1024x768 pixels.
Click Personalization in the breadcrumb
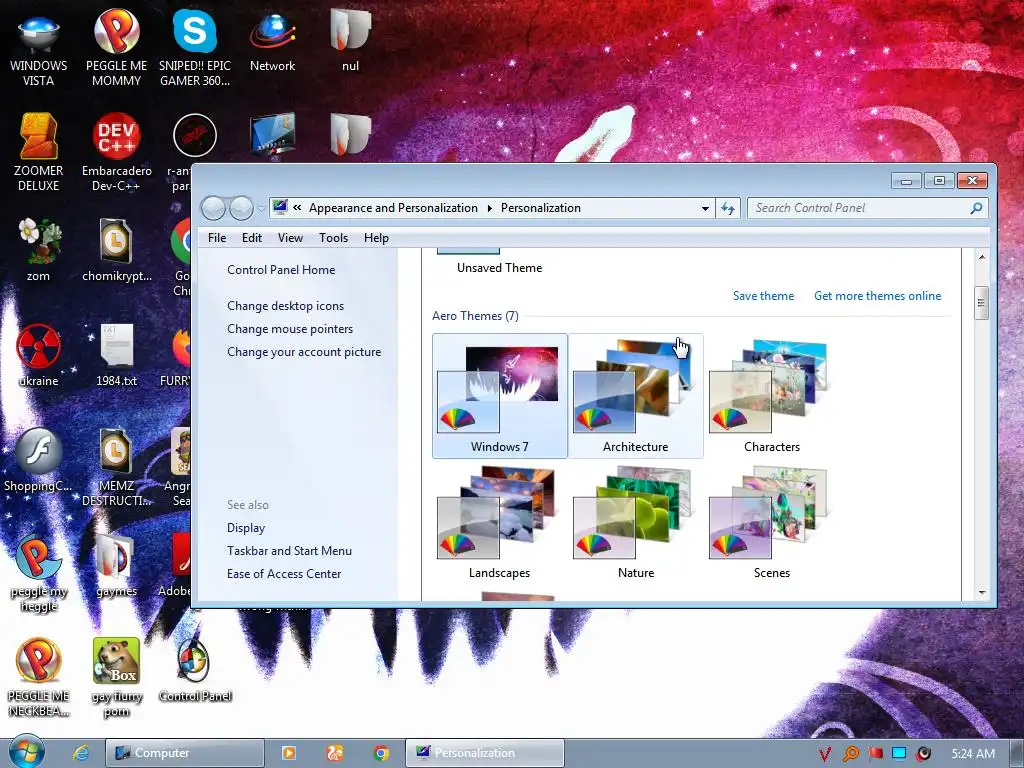click(x=540, y=208)
